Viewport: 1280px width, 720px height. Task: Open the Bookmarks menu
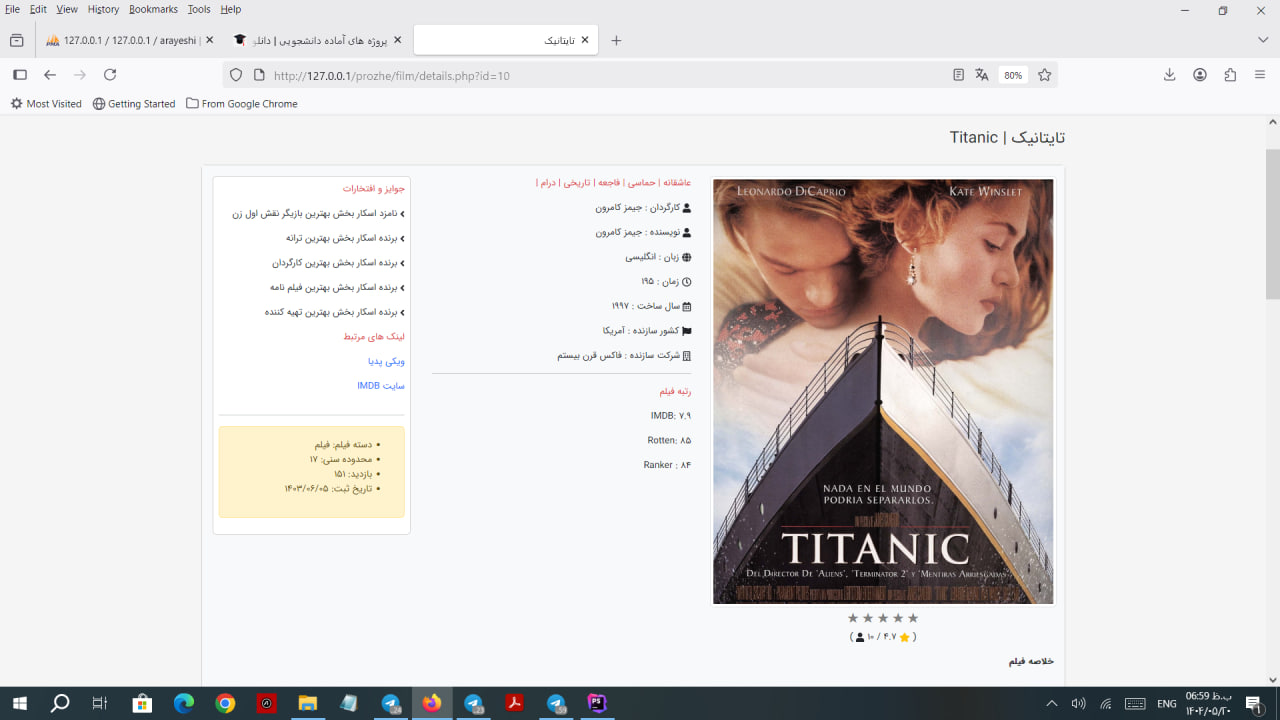pyautogui.click(x=153, y=9)
